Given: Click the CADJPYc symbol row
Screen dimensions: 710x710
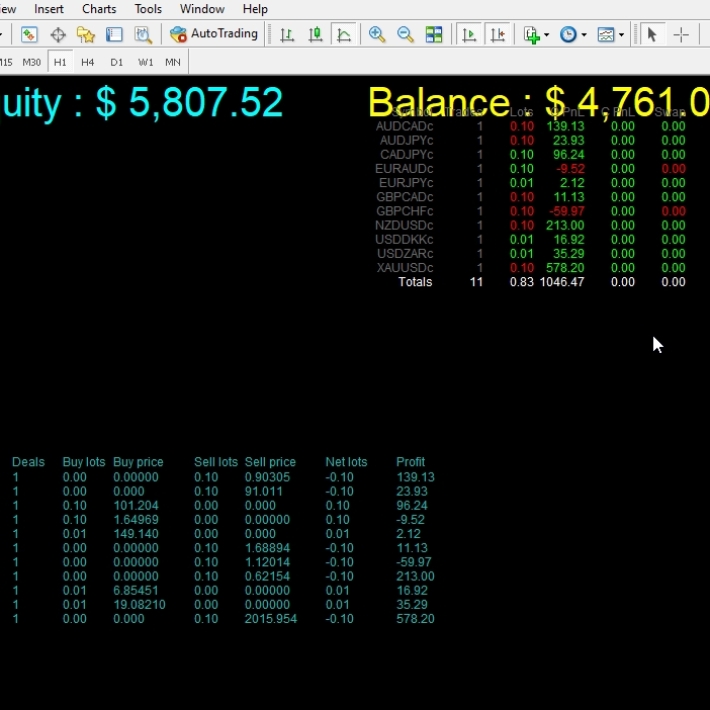Looking at the screenshot, I should (530, 154).
